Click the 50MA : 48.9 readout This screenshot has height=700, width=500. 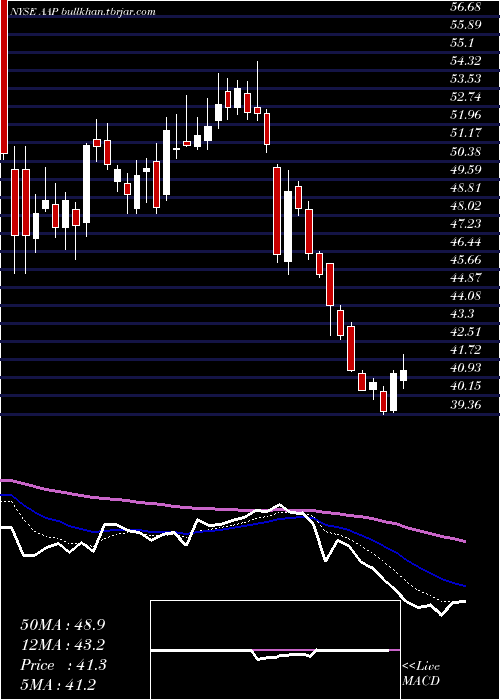pos(63,625)
